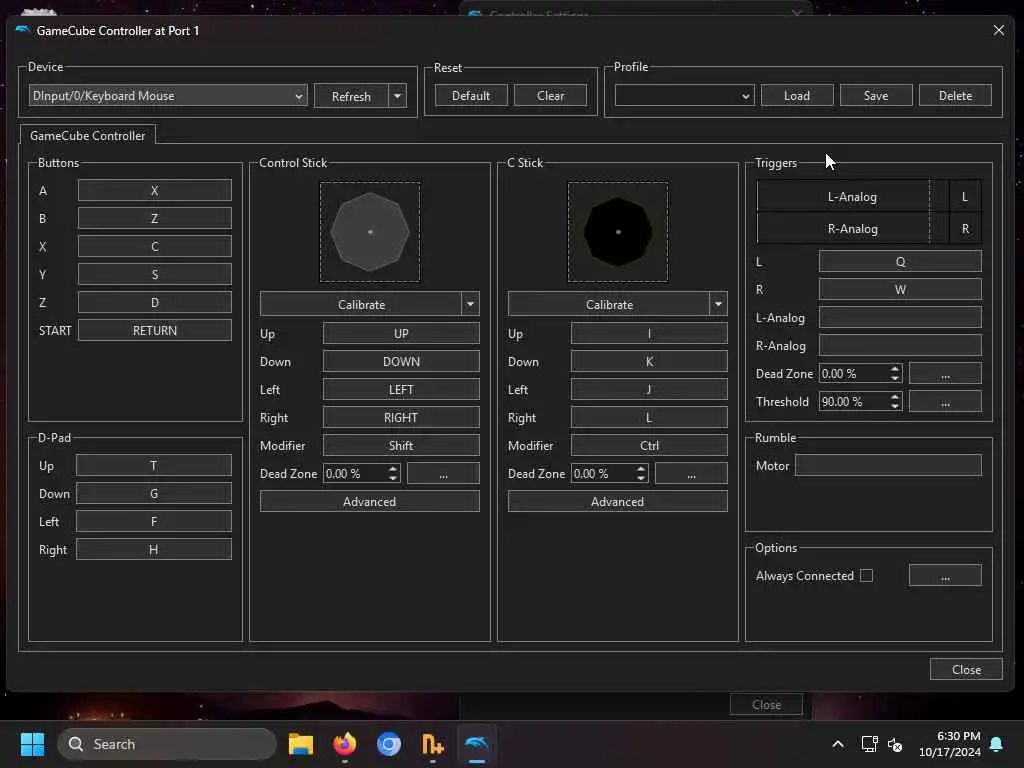Screen dimensions: 1024x768
Task: Open File Explorer from the taskbar
Action: coord(300,744)
